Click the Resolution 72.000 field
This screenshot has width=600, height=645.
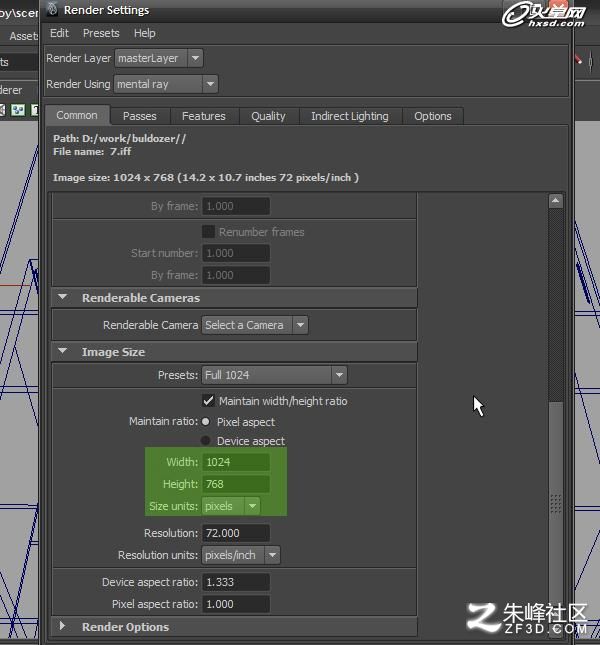[x=236, y=533]
